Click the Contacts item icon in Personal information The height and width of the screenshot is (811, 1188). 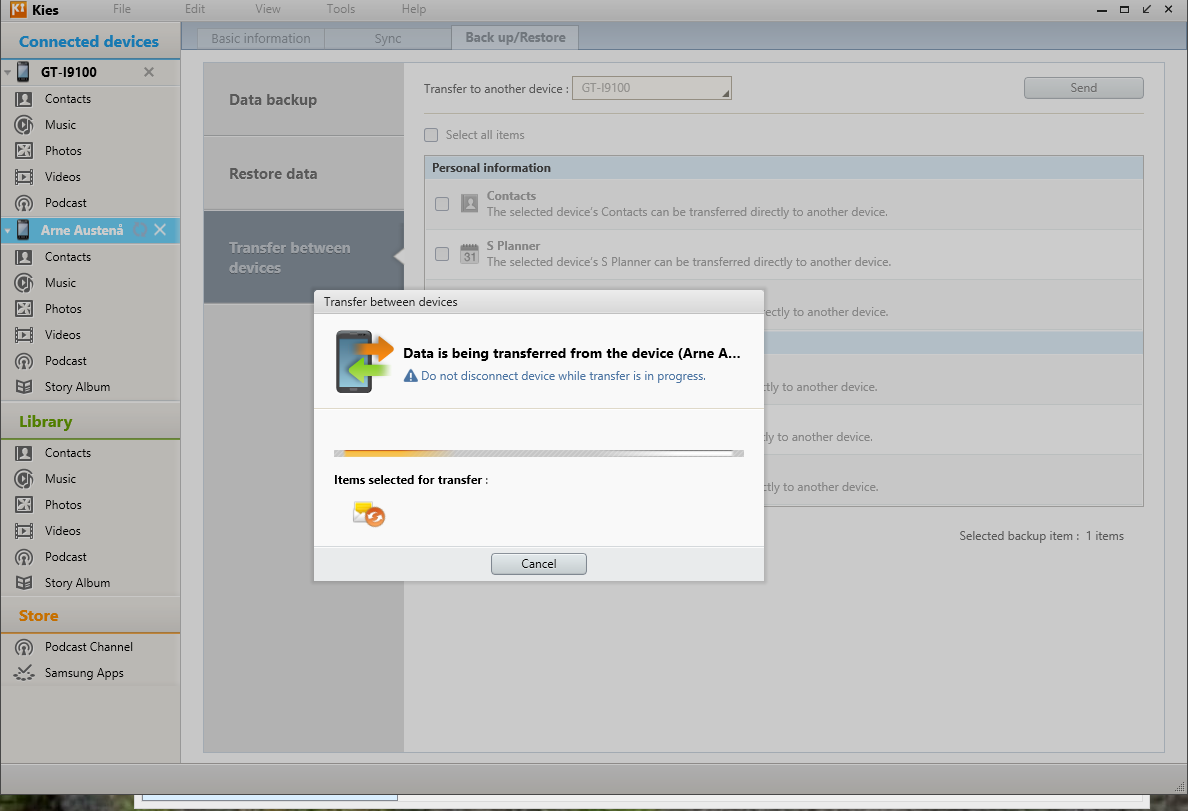click(470, 203)
